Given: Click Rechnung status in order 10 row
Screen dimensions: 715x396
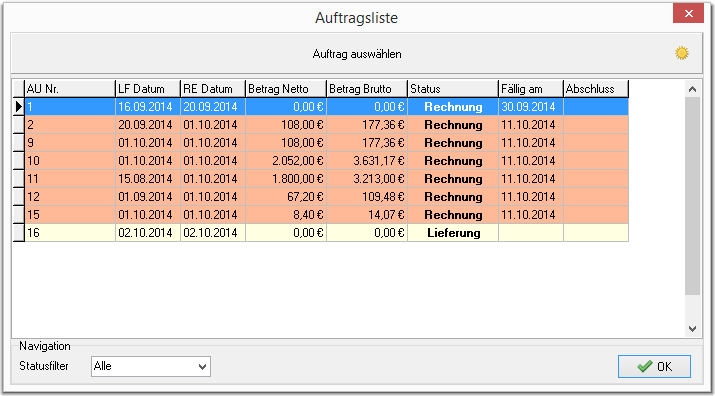Looking at the screenshot, I should coord(453,161).
